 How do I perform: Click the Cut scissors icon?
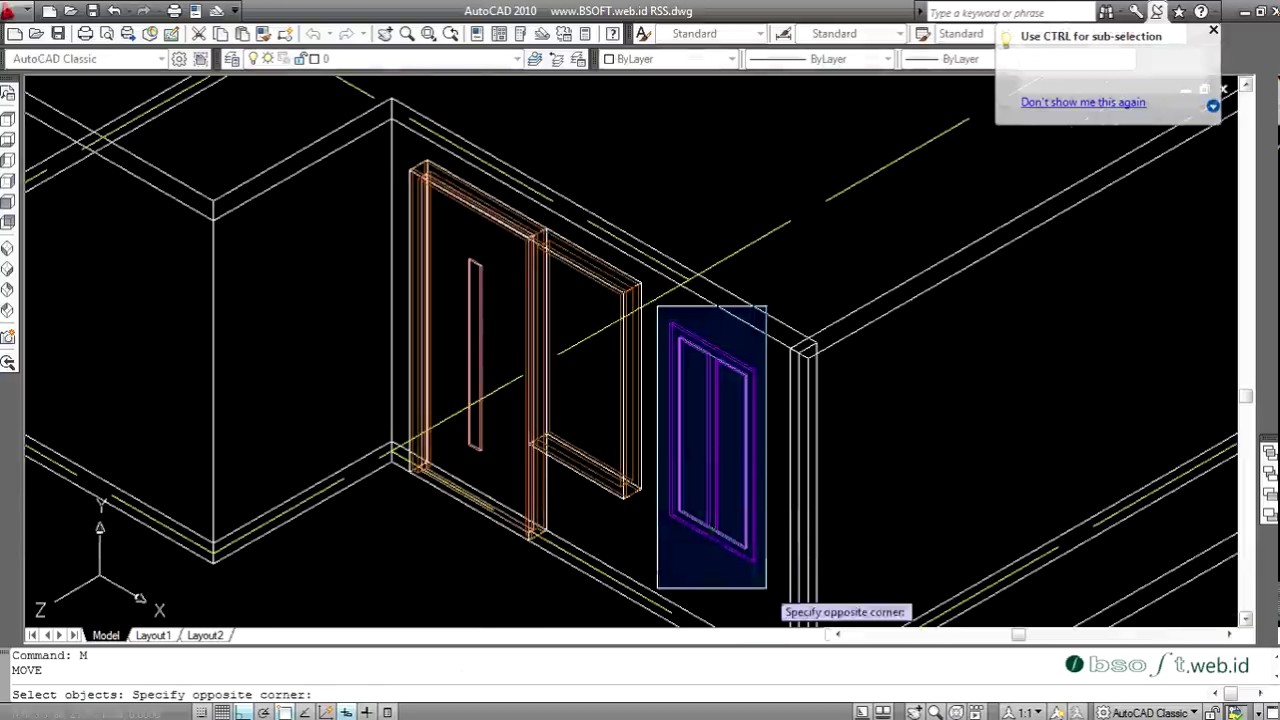(198, 34)
